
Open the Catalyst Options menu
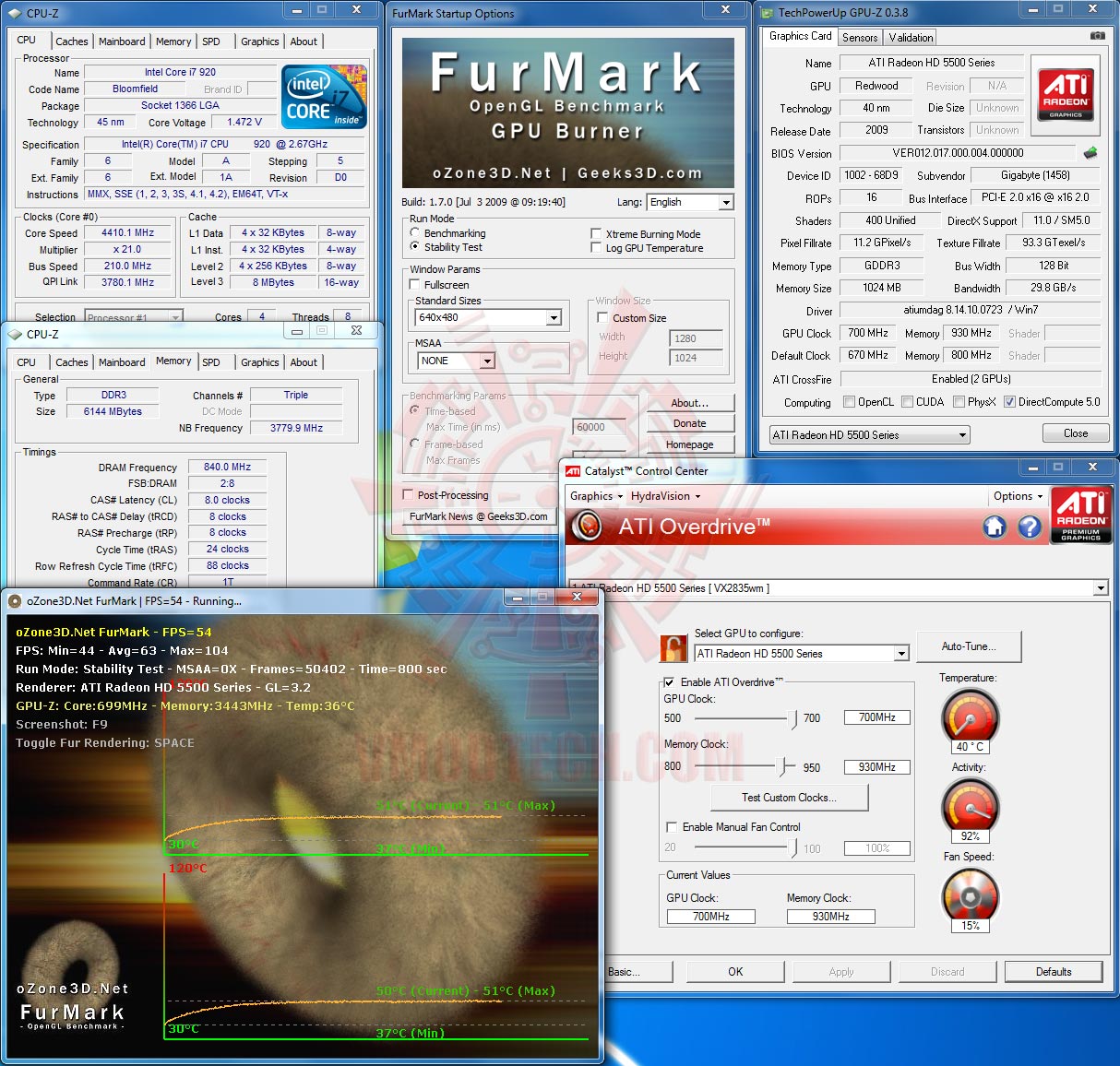1018,496
